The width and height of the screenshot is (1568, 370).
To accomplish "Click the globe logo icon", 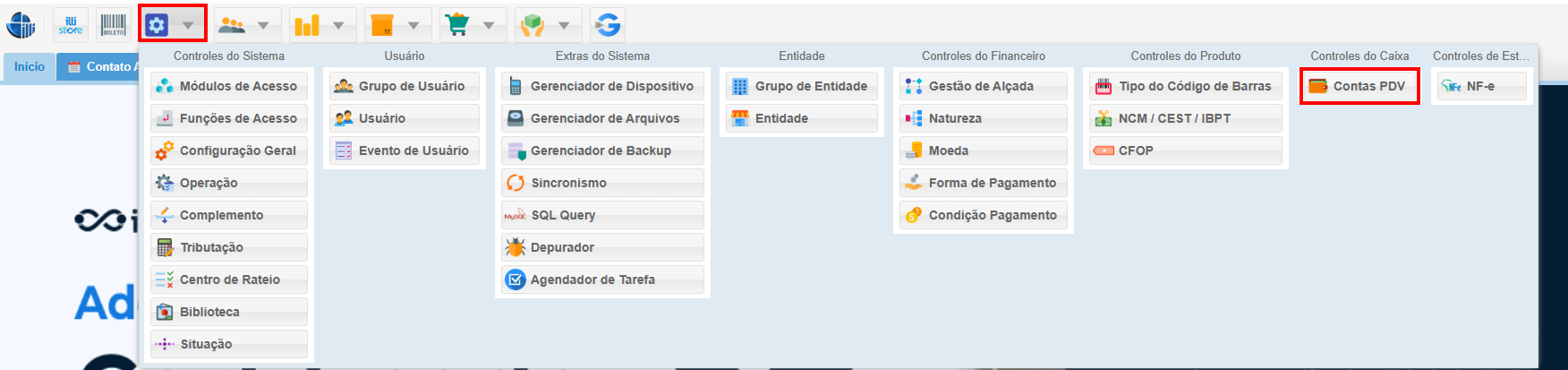I will point(21,25).
